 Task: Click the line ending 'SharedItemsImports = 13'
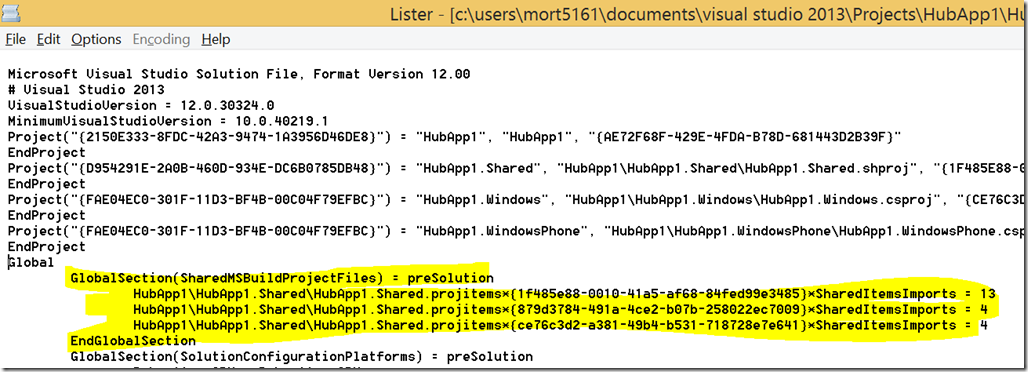[x=564, y=294]
